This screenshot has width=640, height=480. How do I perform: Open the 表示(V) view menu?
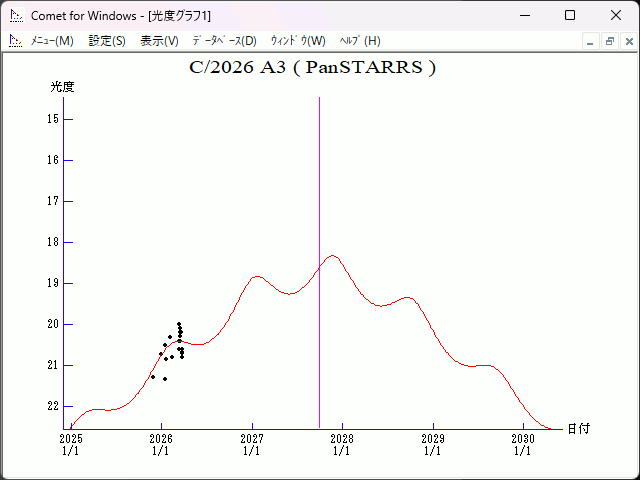tap(159, 41)
